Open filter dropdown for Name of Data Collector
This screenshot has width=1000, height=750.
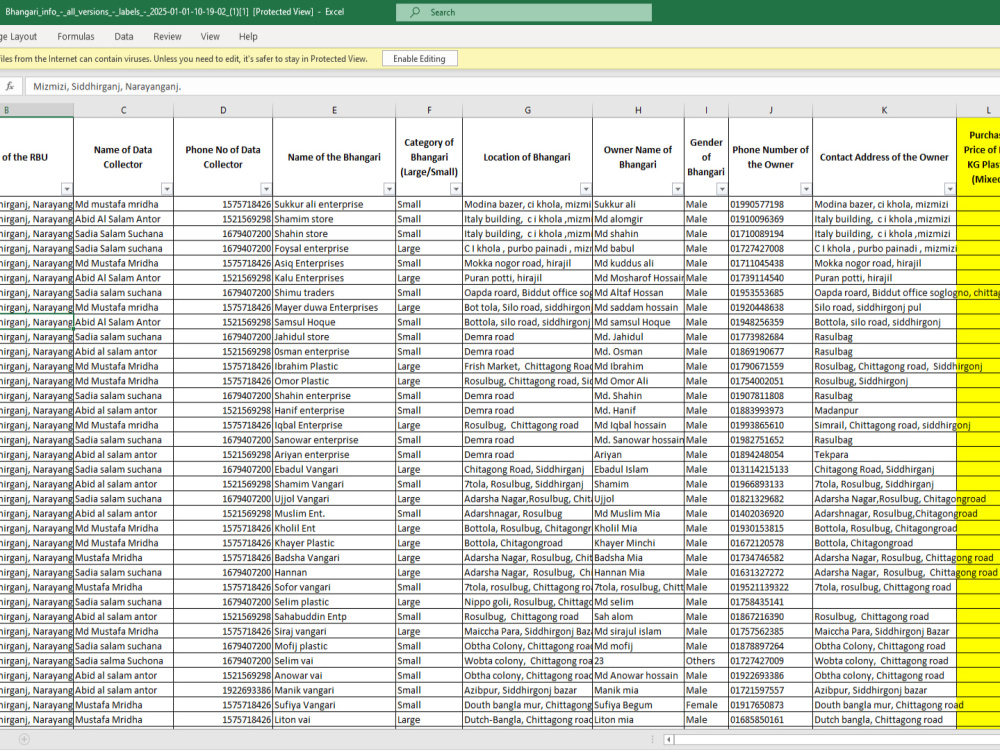(x=166, y=189)
